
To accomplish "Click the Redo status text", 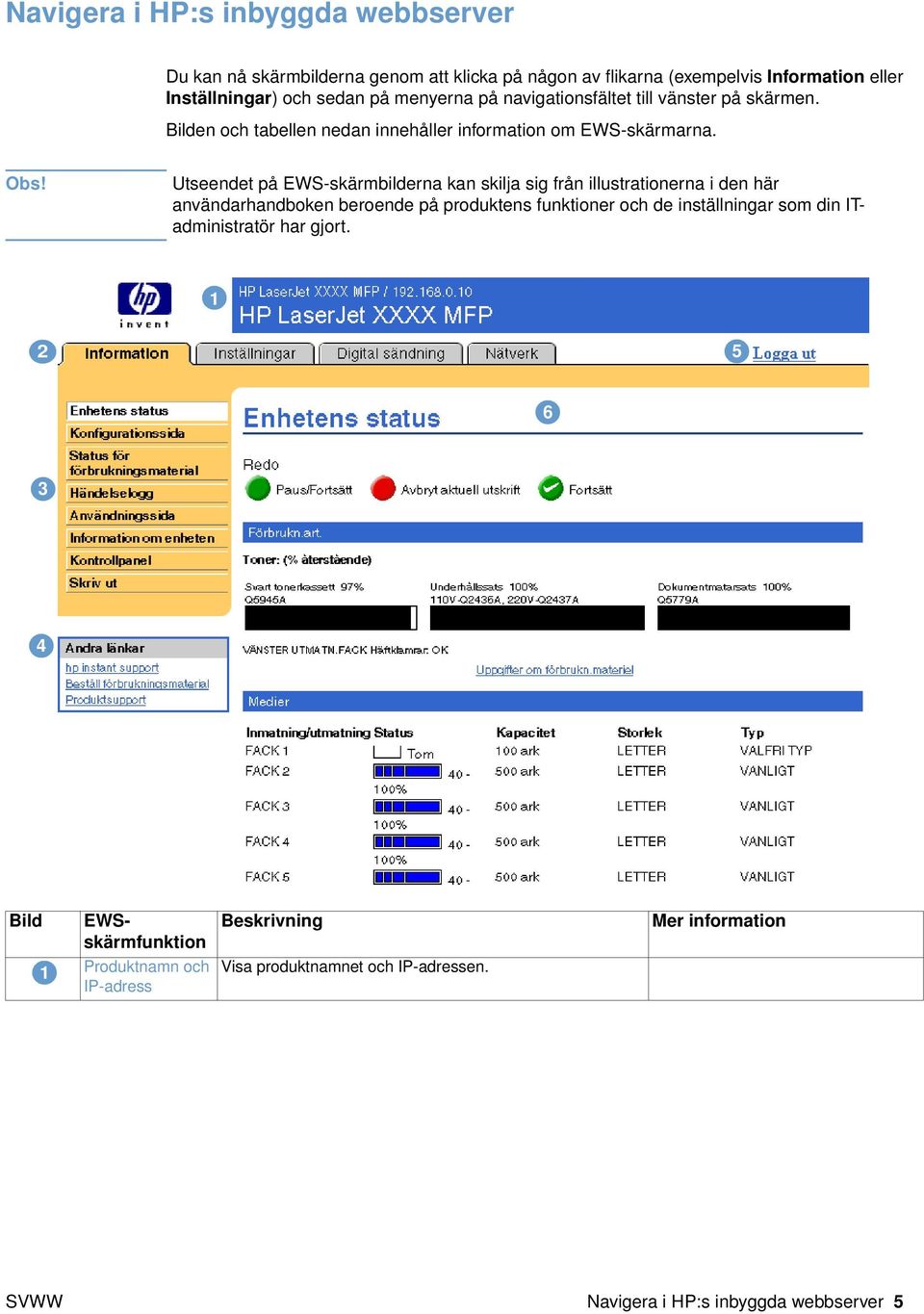I will click(261, 465).
